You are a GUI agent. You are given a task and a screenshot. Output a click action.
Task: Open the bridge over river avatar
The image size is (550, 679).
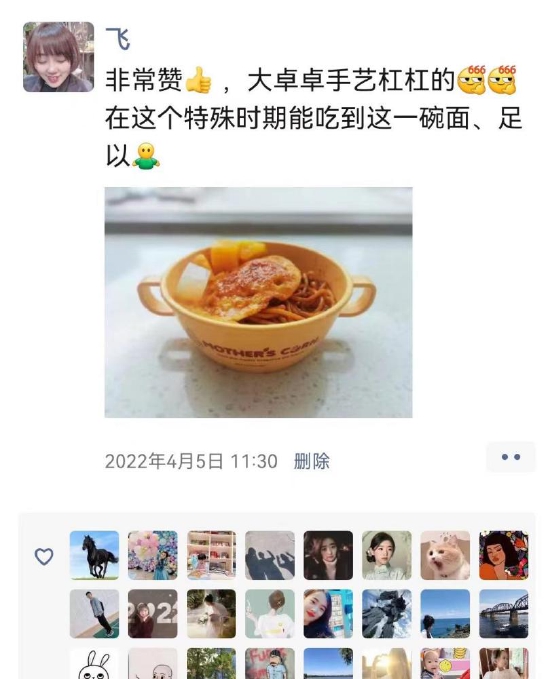[x=504, y=614]
